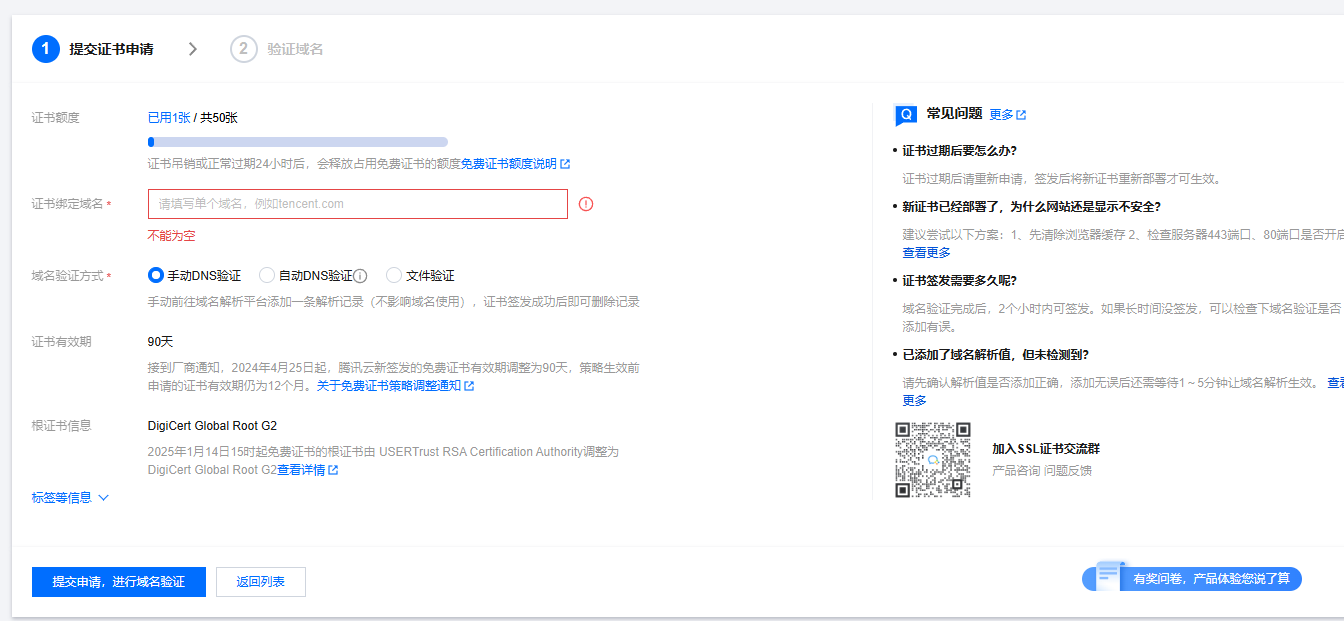The height and width of the screenshot is (621, 1344).
Task: Click the SSL group QR code
Action: (x=932, y=459)
